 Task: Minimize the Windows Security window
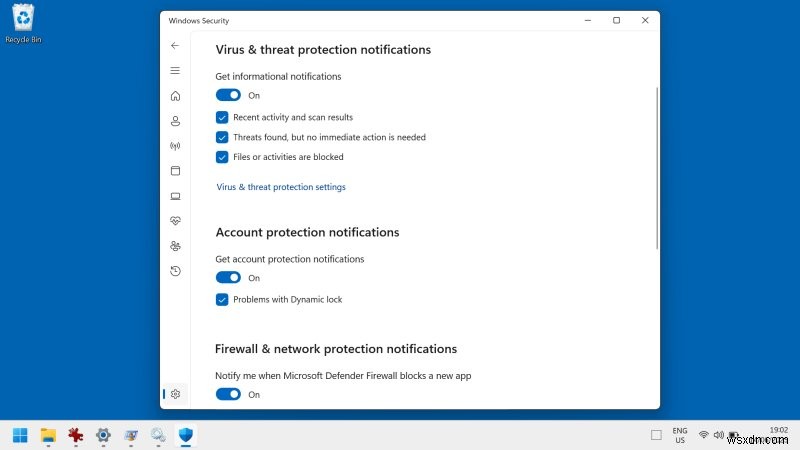click(588, 20)
